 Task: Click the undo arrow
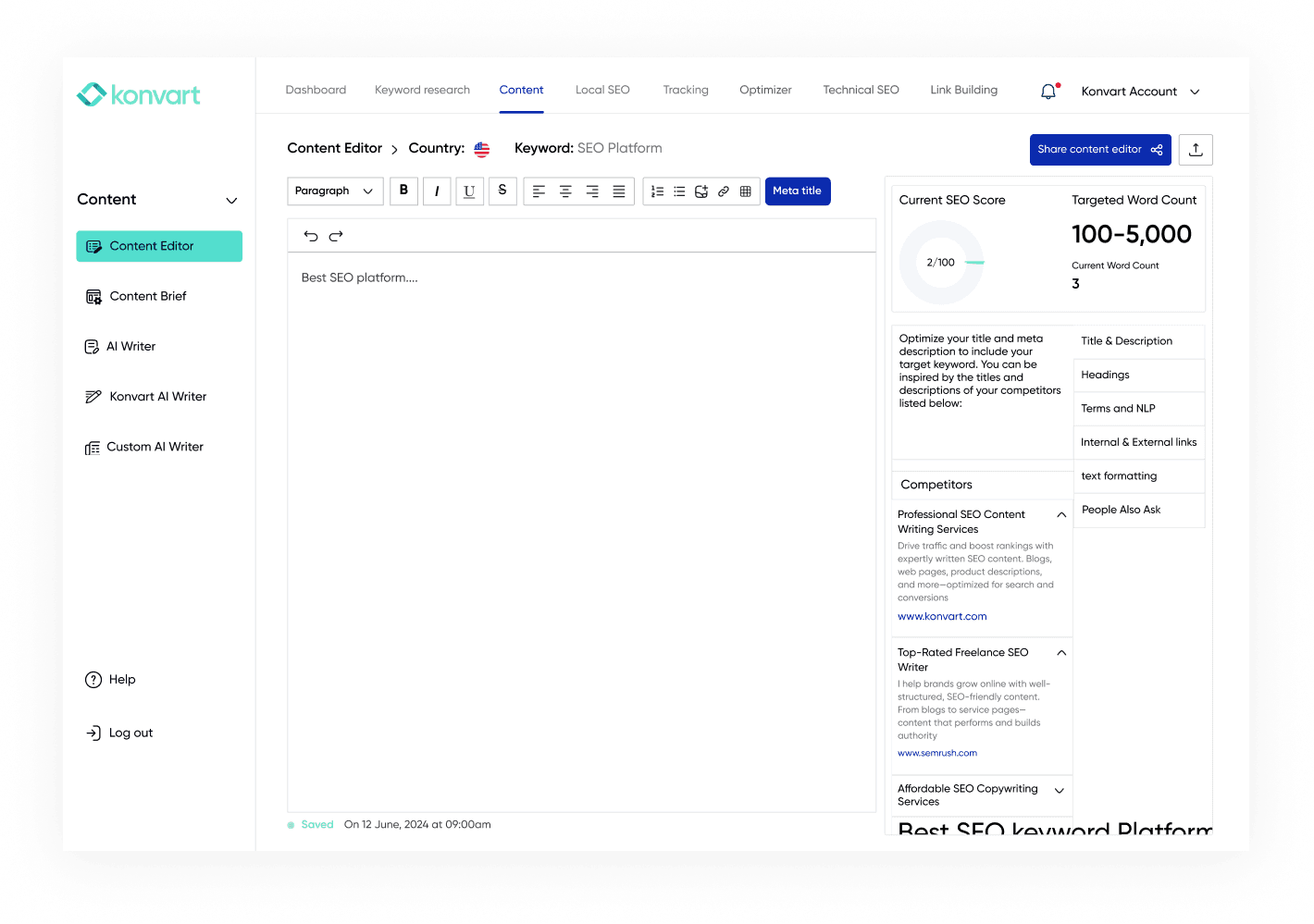click(x=311, y=236)
